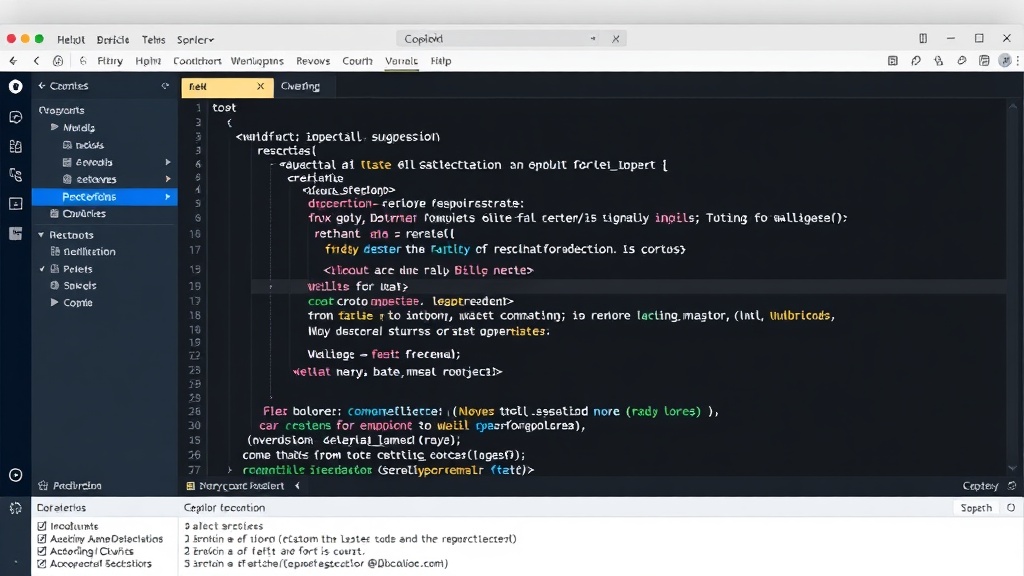Viewport: 1024px width, 576px height.
Task: Open the Sprlerv dropdown in the menu bar
Action: click(x=195, y=40)
